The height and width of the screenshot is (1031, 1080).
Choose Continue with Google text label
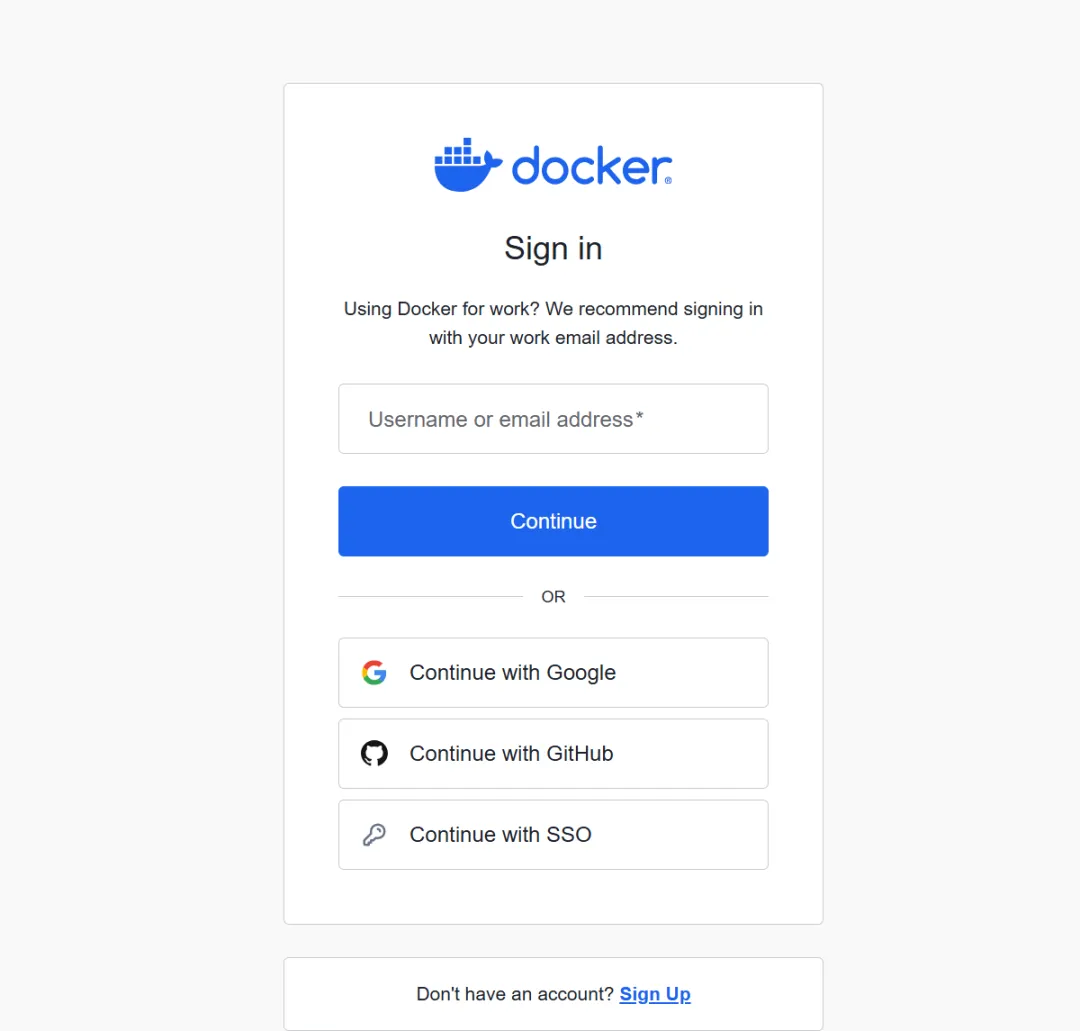coord(512,673)
